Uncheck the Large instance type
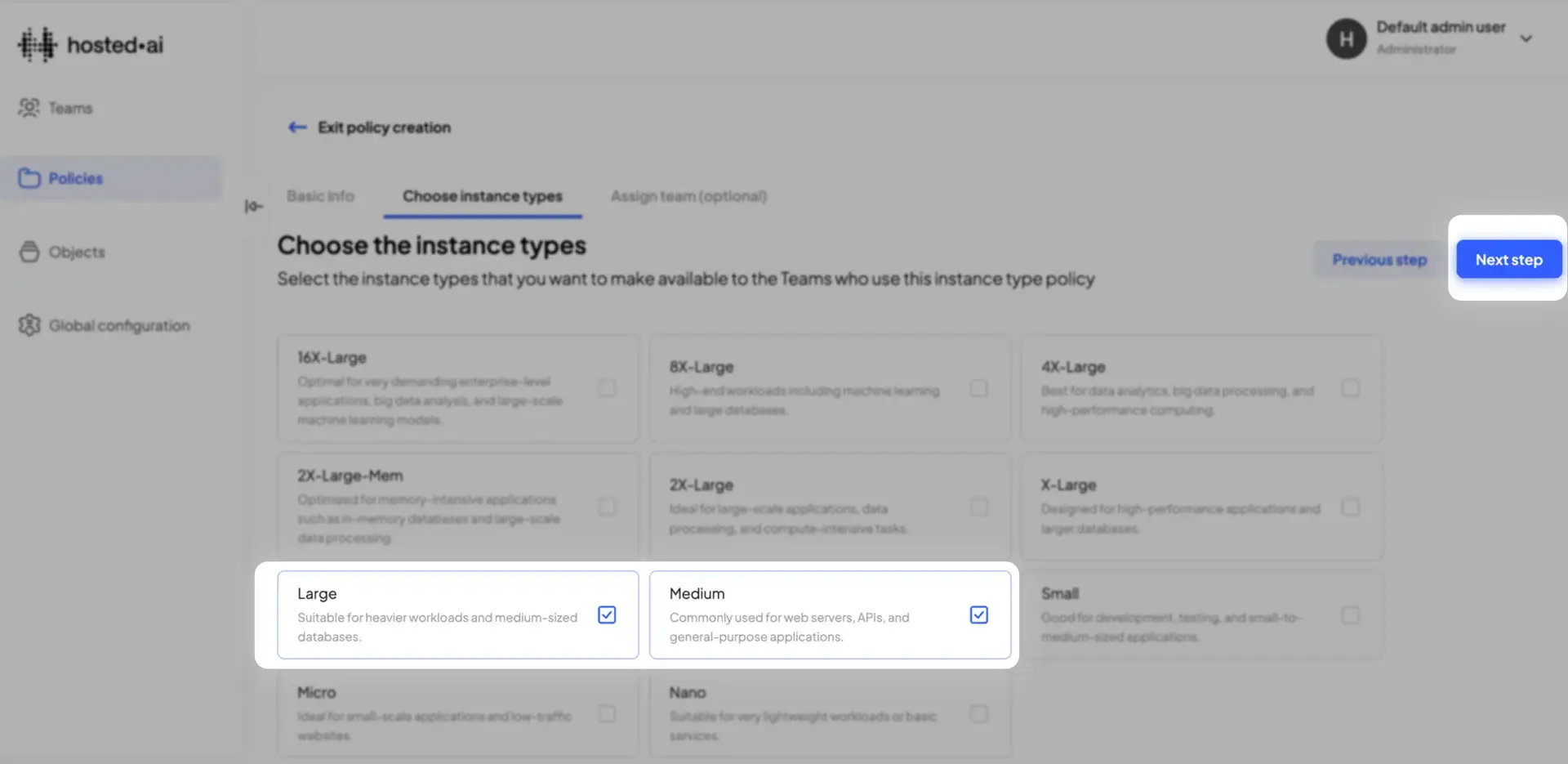The width and height of the screenshot is (1568, 764). coord(606,614)
